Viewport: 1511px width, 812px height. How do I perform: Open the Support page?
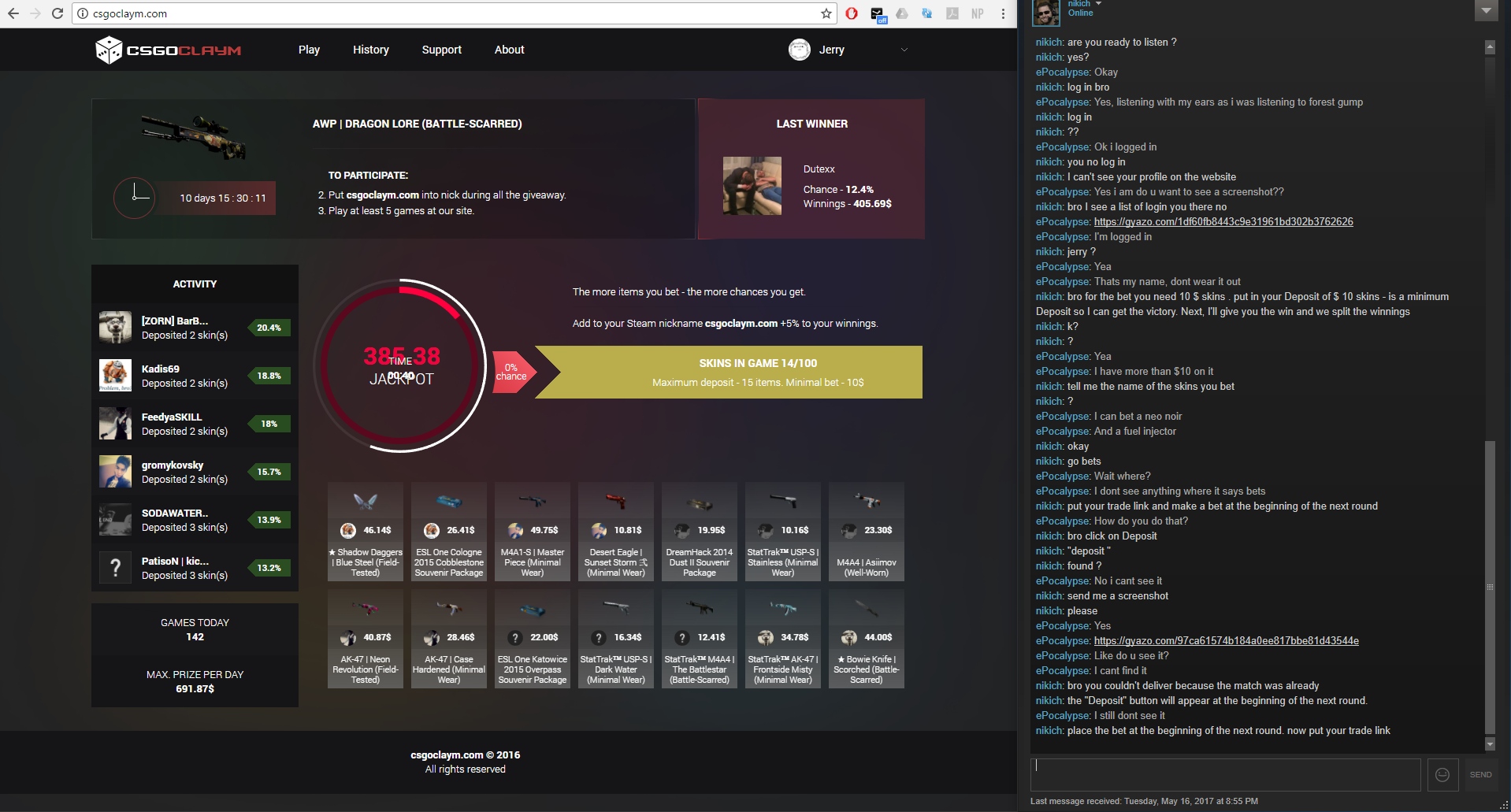tap(442, 50)
